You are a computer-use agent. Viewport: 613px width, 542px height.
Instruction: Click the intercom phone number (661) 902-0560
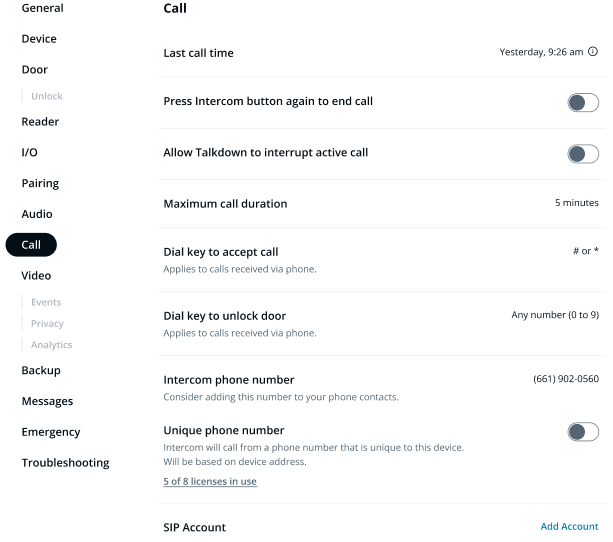pyautogui.click(x=566, y=379)
